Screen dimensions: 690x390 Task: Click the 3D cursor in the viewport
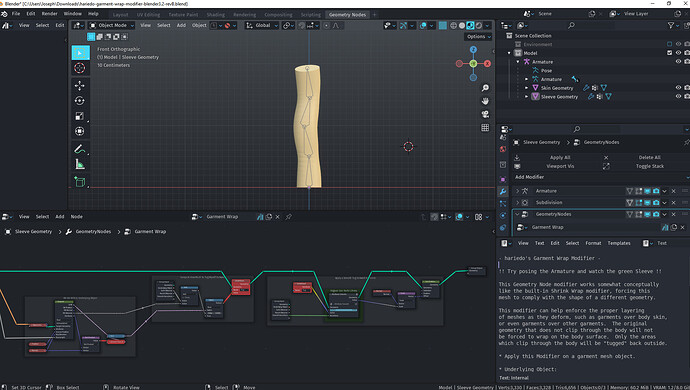pos(408,147)
